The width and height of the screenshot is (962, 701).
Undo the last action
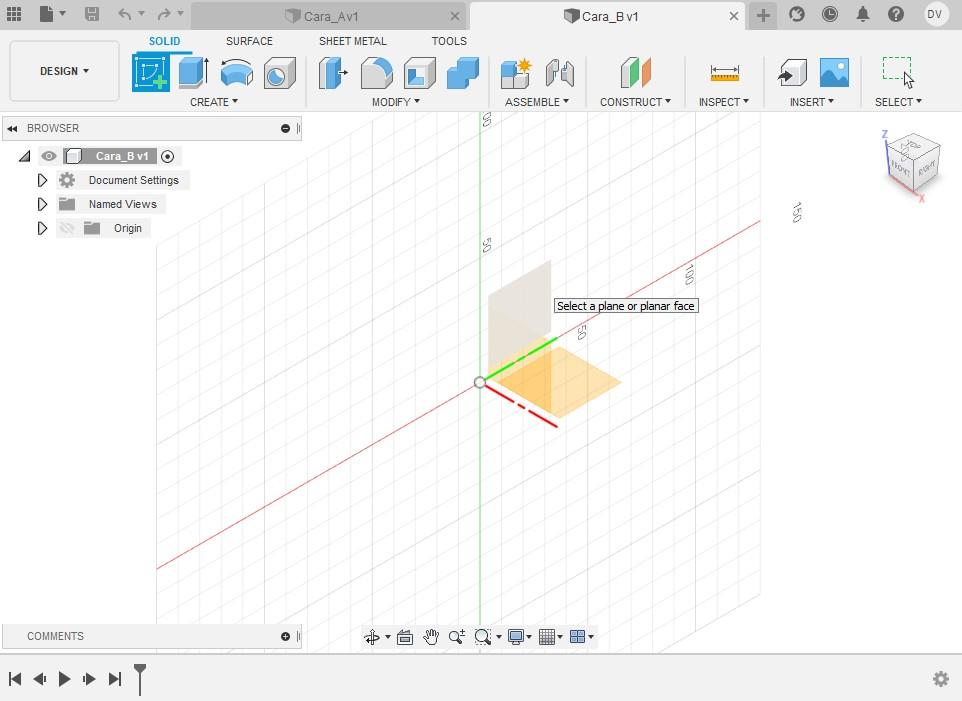[x=125, y=14]
